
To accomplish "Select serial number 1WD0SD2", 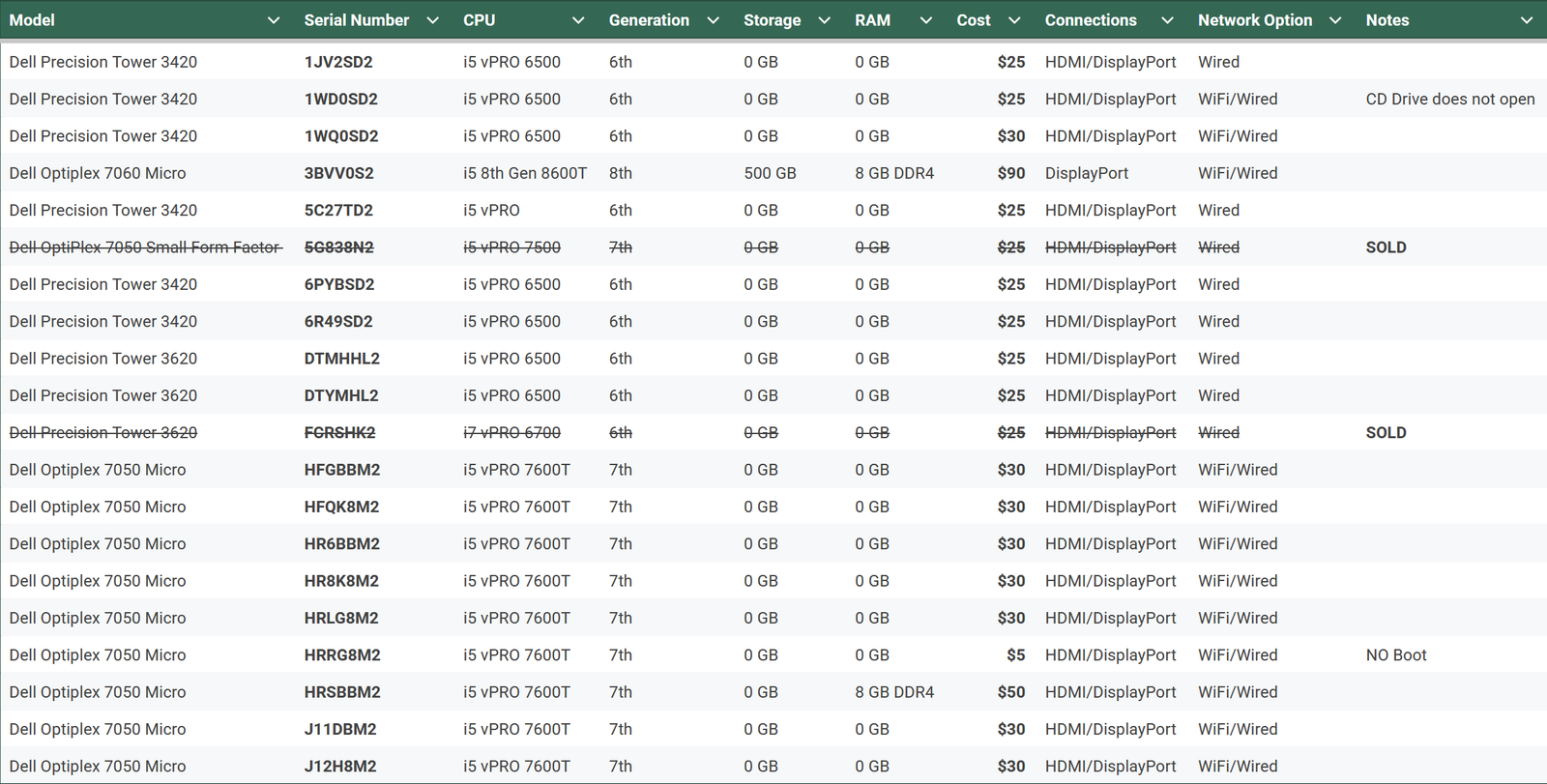I will coord(341,99).
